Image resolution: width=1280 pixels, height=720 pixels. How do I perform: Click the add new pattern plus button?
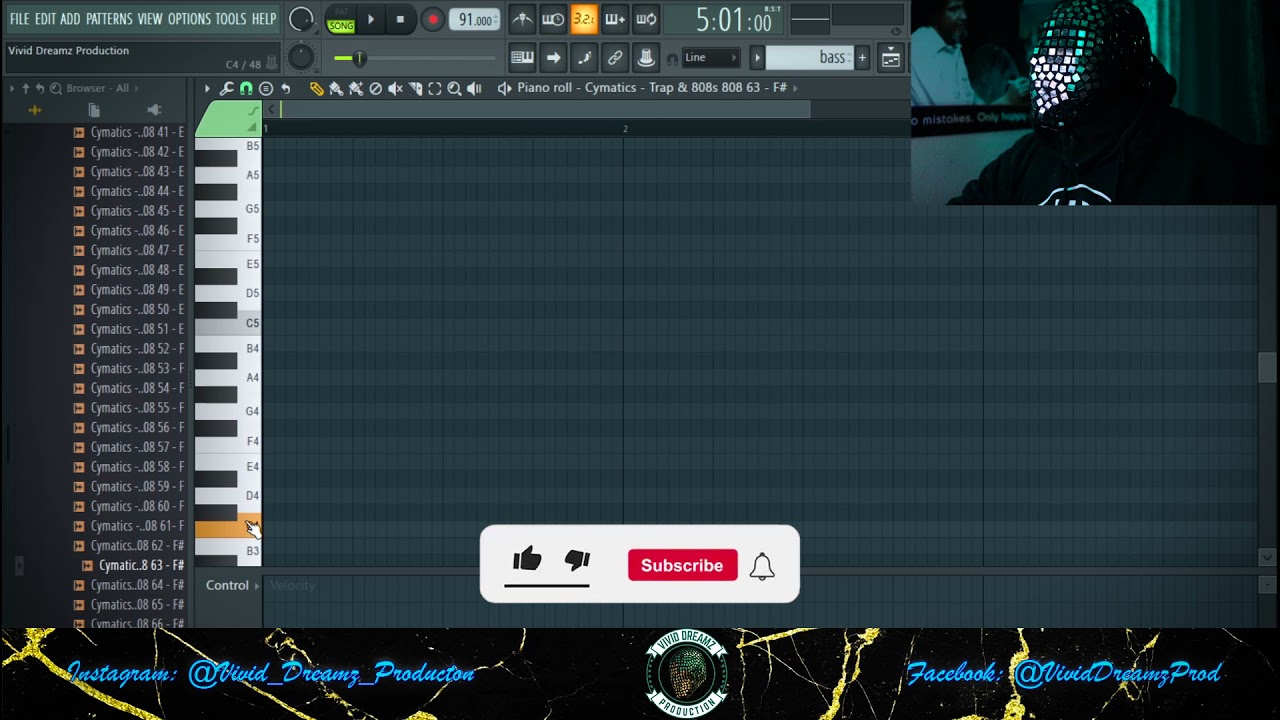[862, 58]
